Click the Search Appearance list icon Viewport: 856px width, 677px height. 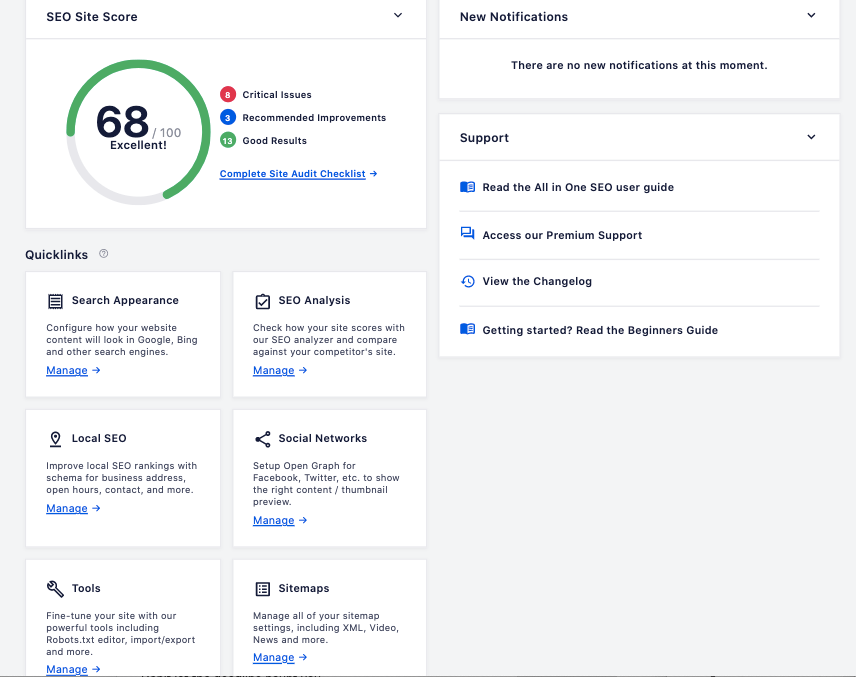tap(55, 301)
